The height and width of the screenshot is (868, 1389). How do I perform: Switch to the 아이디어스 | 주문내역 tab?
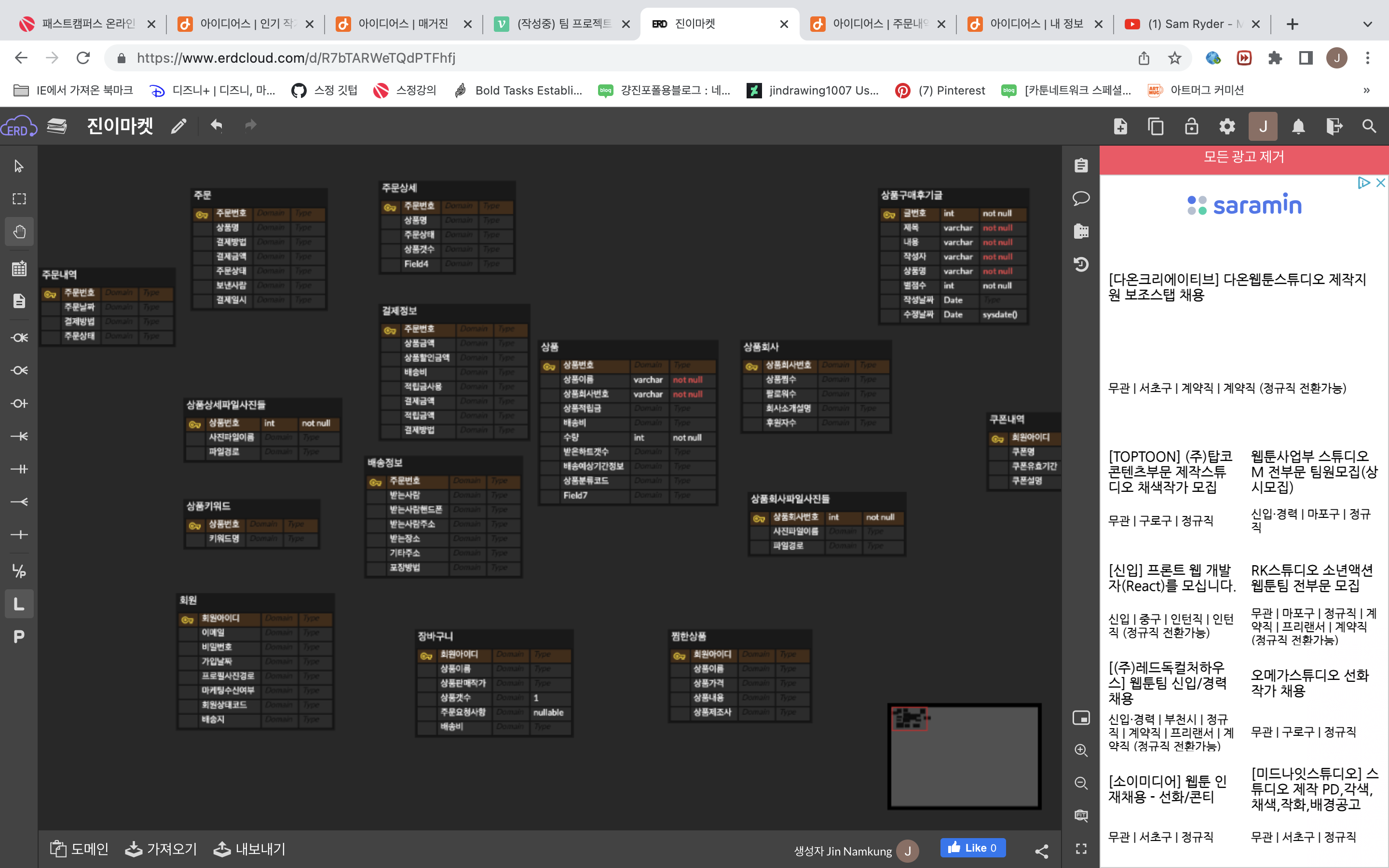tap(879, 24)
